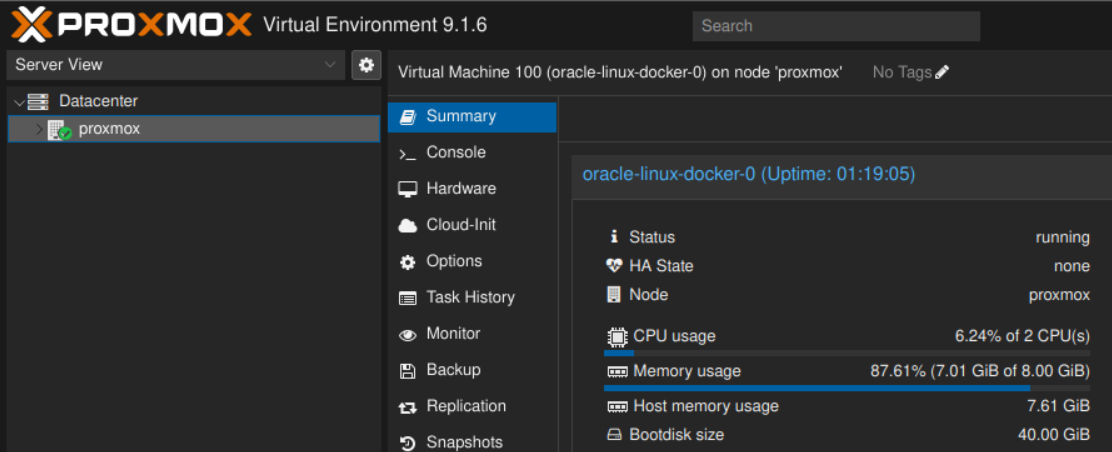1112x452 pixels.
Task: Open the Server View dropdown
Action: coord(176,65)
